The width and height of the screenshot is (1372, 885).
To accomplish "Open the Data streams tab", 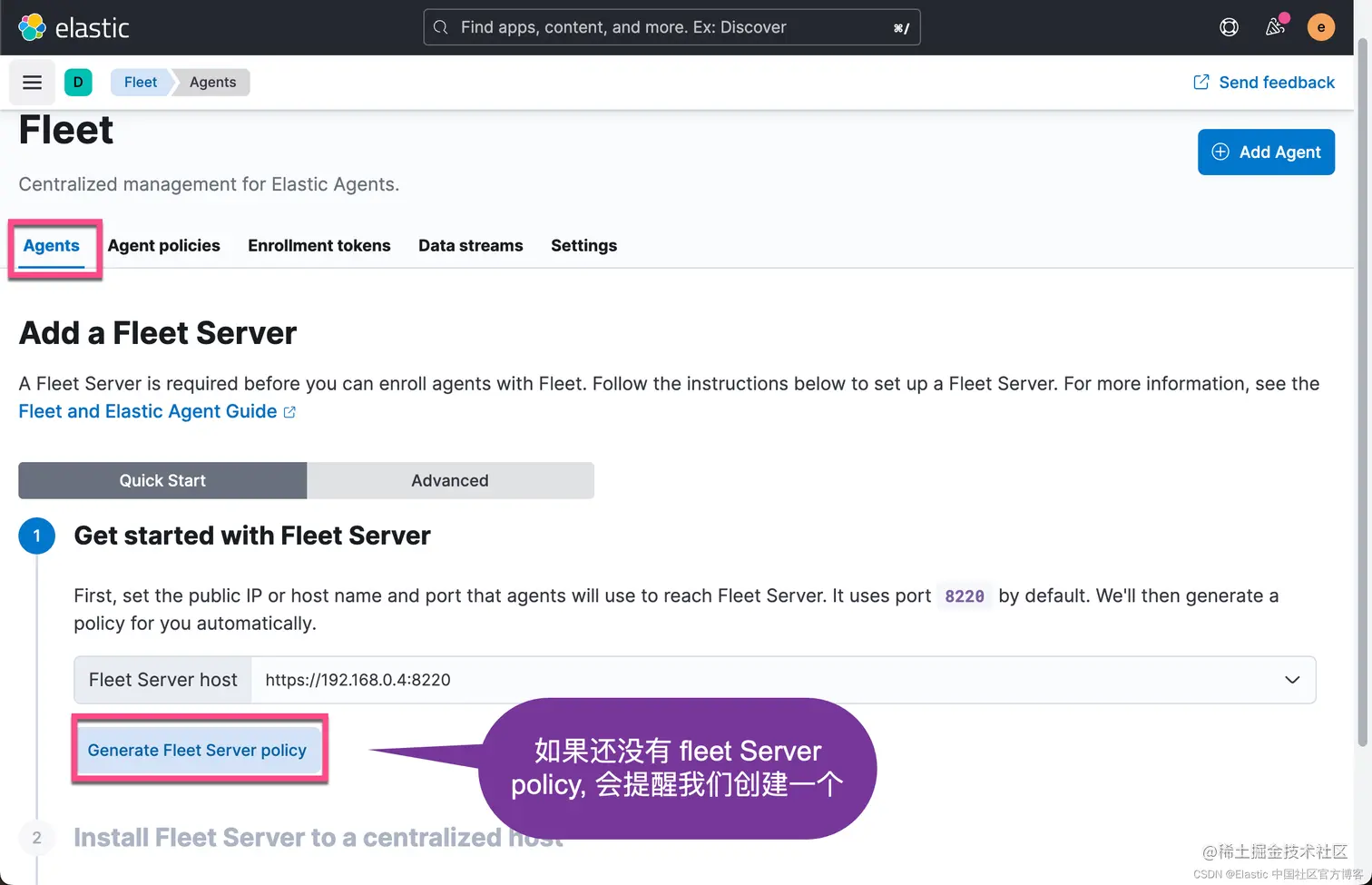I will click(471, 246).
